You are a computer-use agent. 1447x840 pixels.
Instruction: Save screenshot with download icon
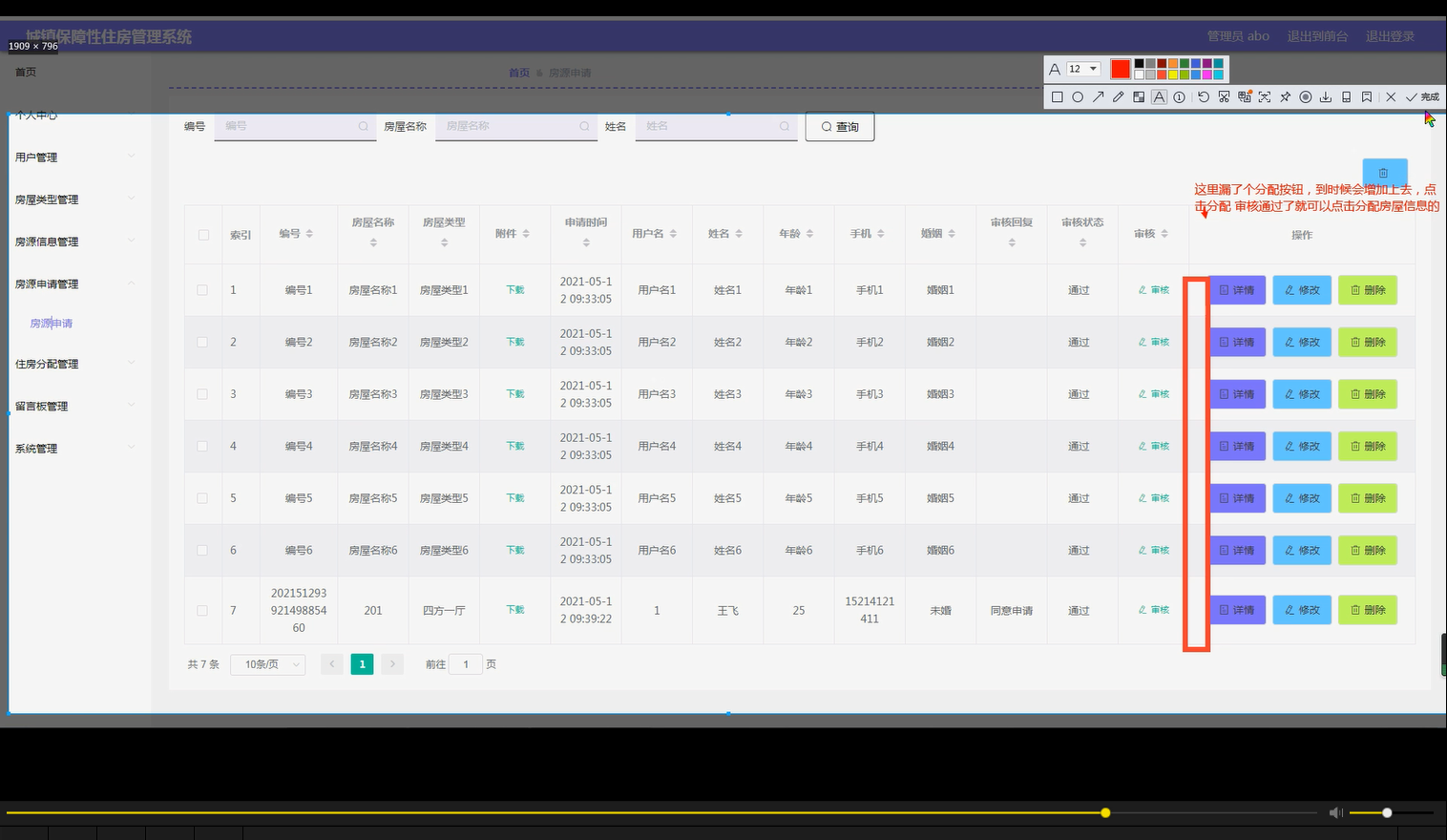point(1326,97)
